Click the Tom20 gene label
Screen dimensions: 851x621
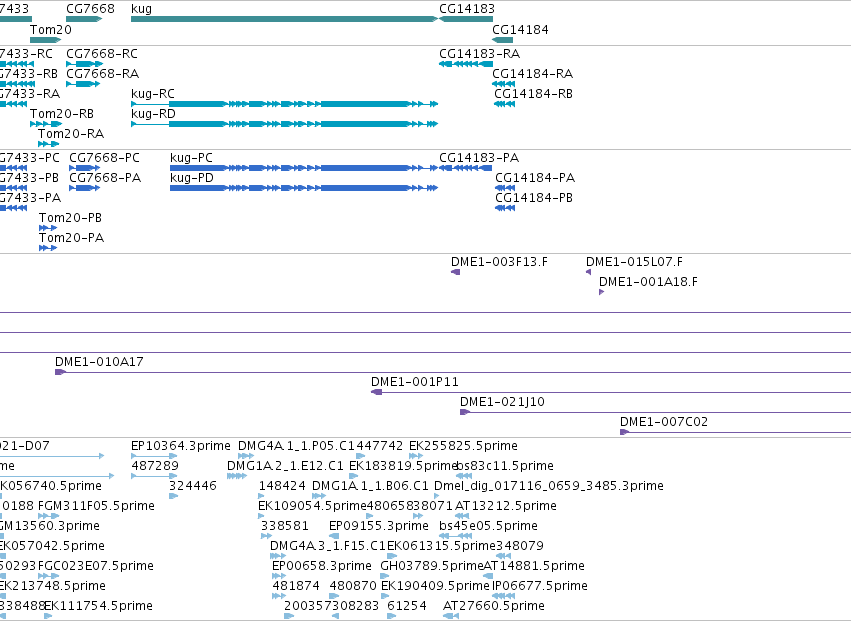point(50,29)
